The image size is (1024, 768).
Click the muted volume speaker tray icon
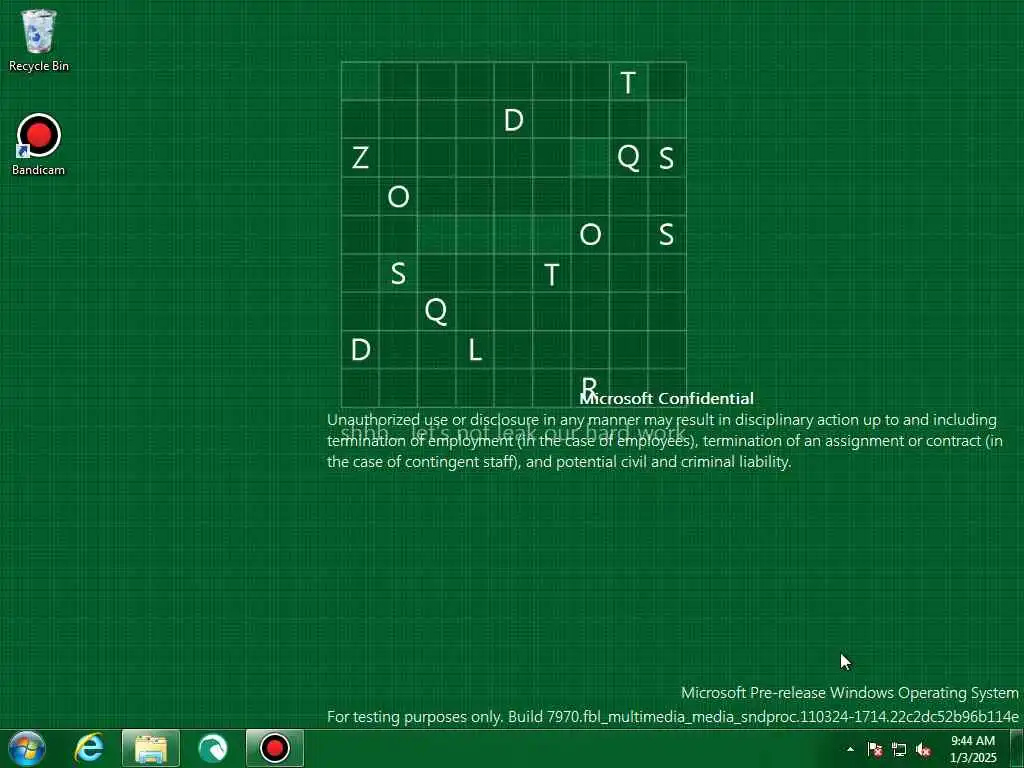pos(923,749)
